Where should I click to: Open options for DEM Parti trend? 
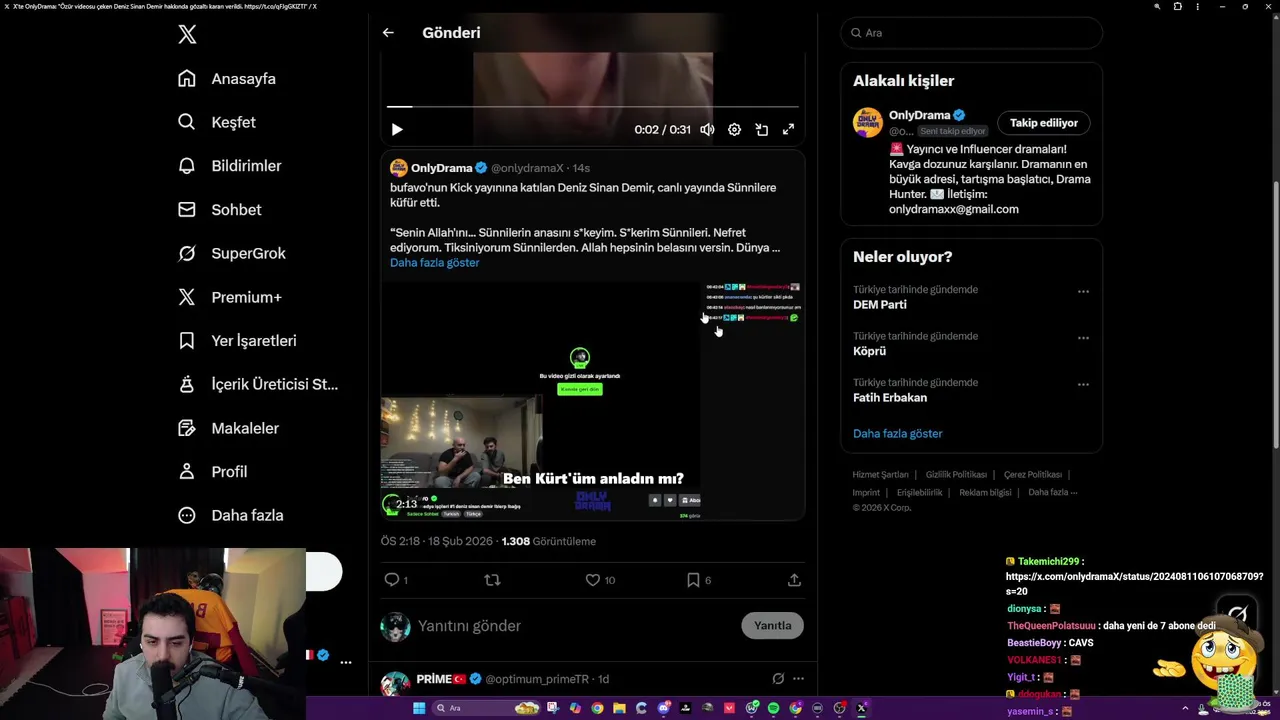(x=1083, y=292)
